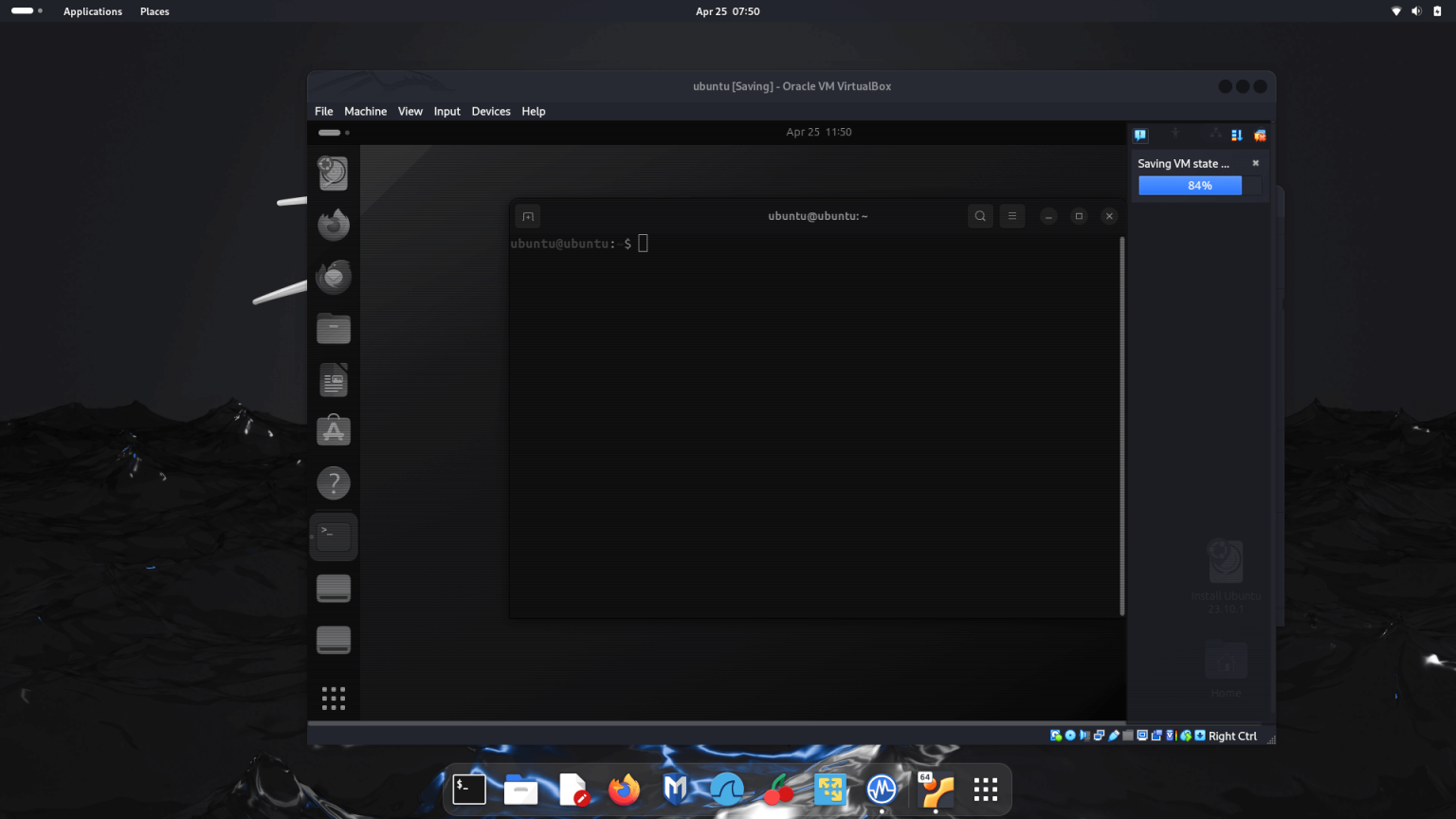Viewport: 1456px width, 819px height.
Task: Click the audio status icon in VirtualBox status bar
Action: pyautogui.click(x=1084, y=736)
